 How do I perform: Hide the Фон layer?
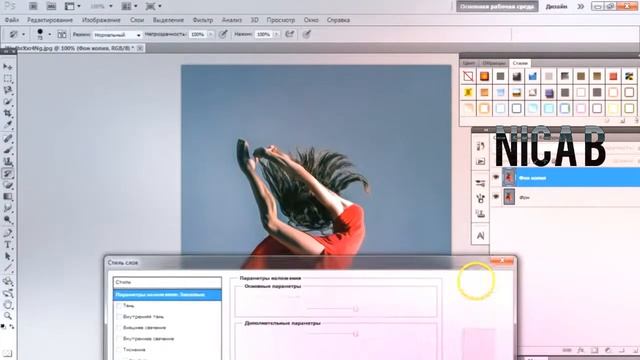(x=496, y=197)
